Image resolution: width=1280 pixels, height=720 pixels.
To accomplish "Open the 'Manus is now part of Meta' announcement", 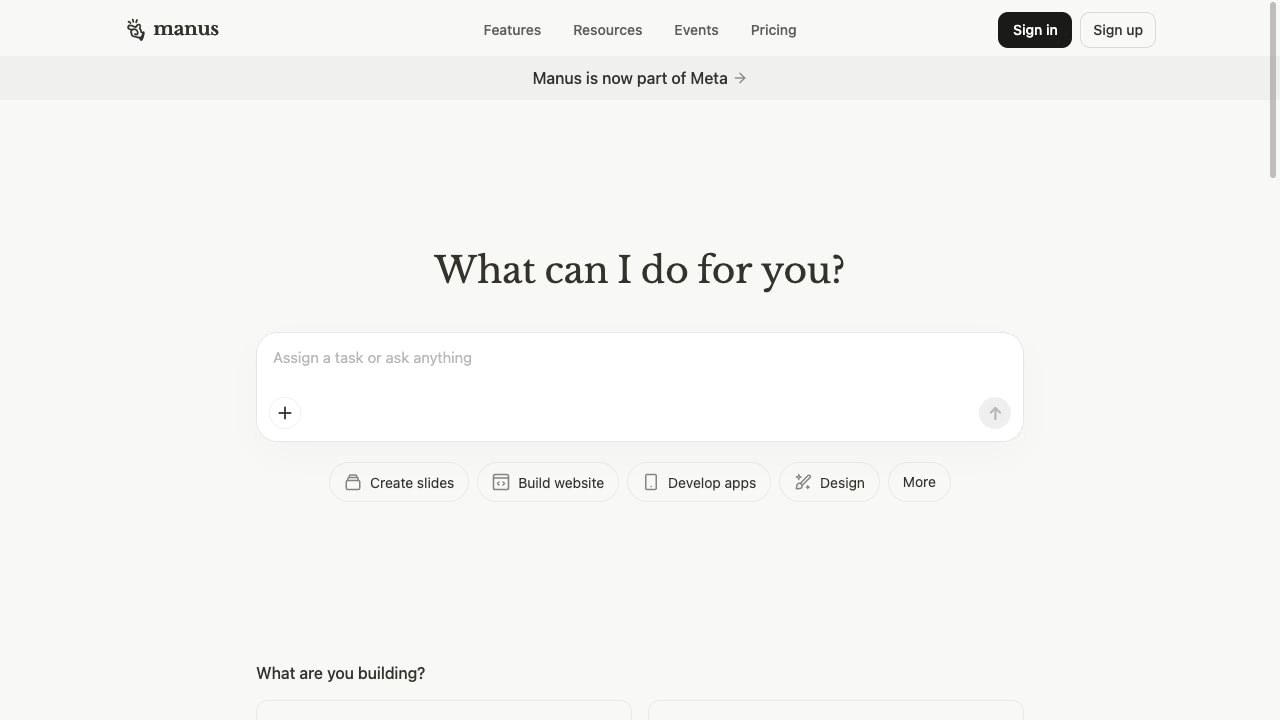I will pyautogui.click(x=630, y=78).
